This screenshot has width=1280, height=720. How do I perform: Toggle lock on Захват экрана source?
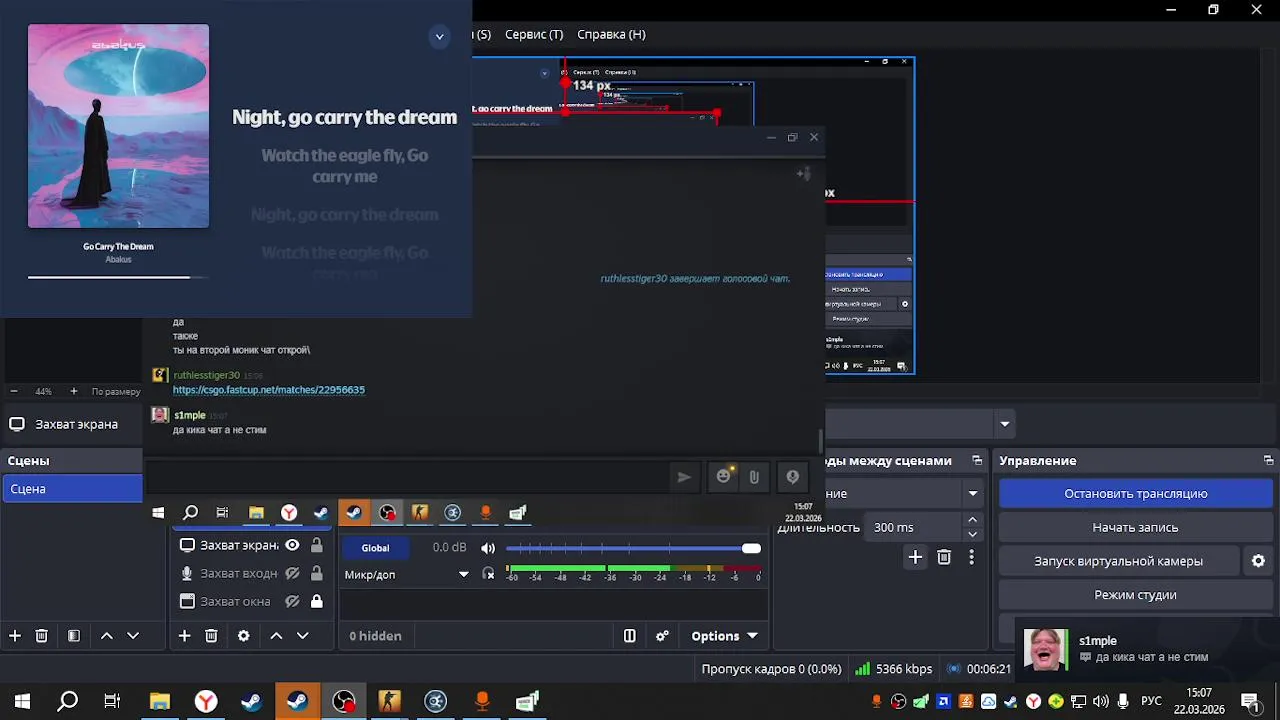click(x=316, y=545)
